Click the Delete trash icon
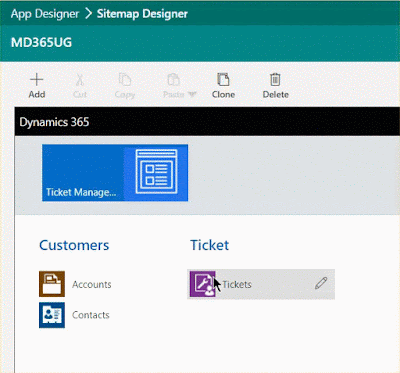Viewport: 400px width, 373px height. pyautogui.click(x=275, y=80)
